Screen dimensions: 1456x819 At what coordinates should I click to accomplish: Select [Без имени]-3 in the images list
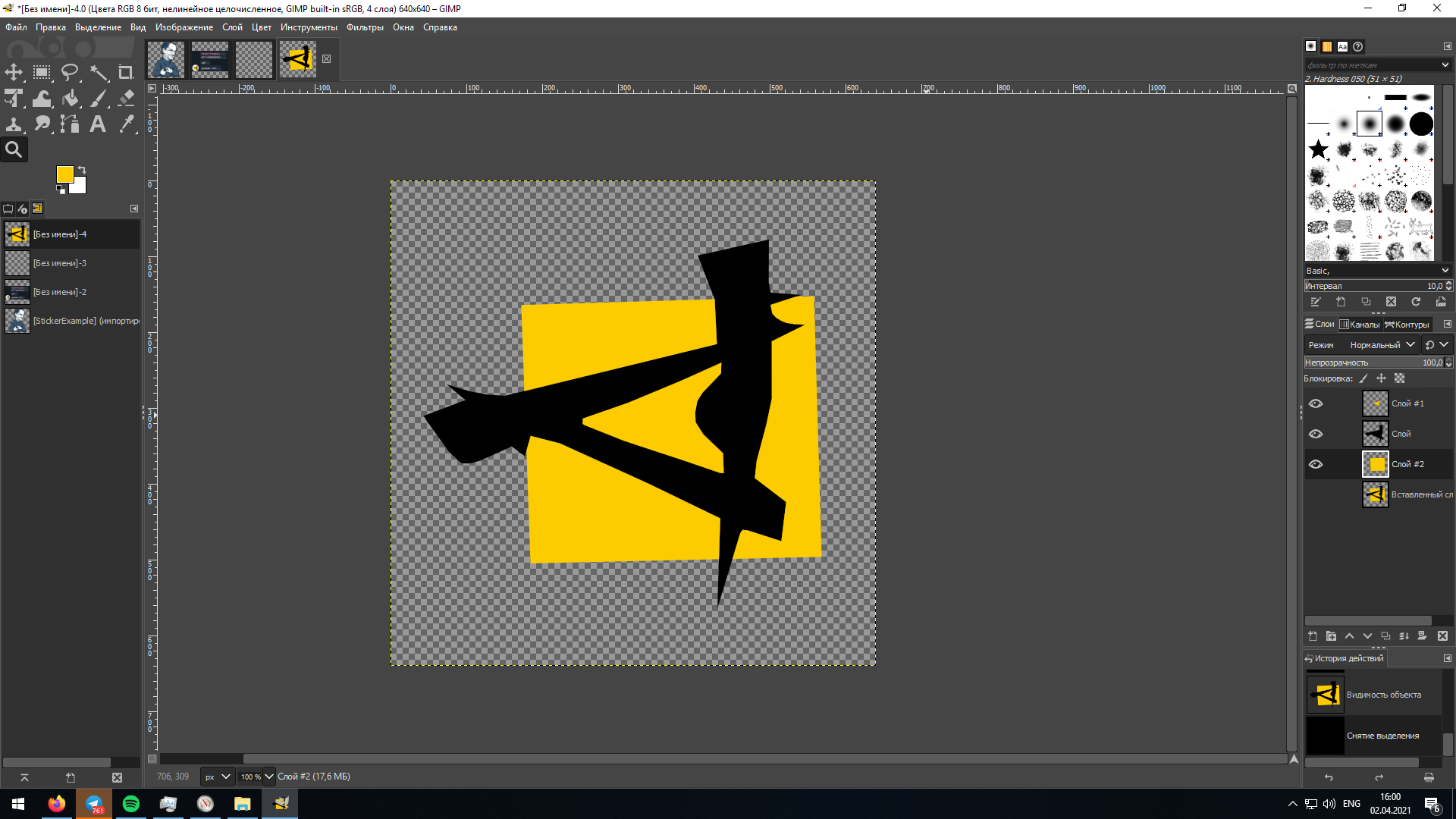click(71, 263)
